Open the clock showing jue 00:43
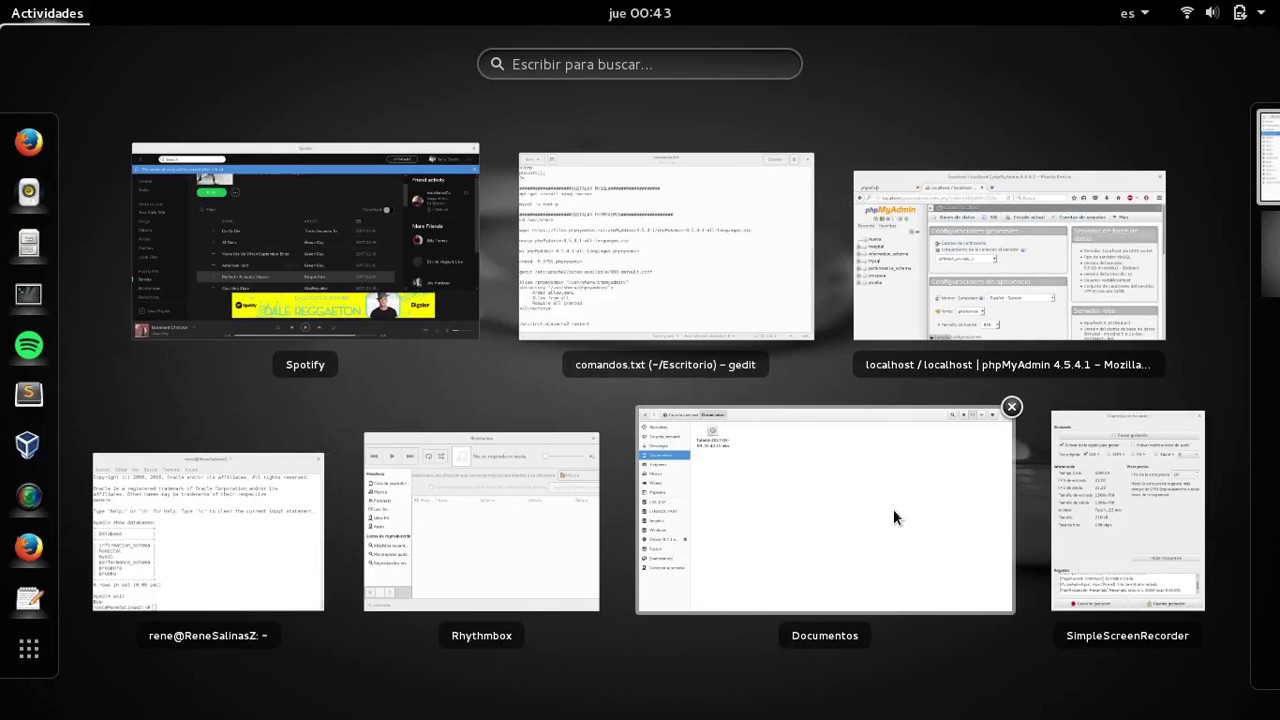The image size is (1280, 720). pos(639,13)
